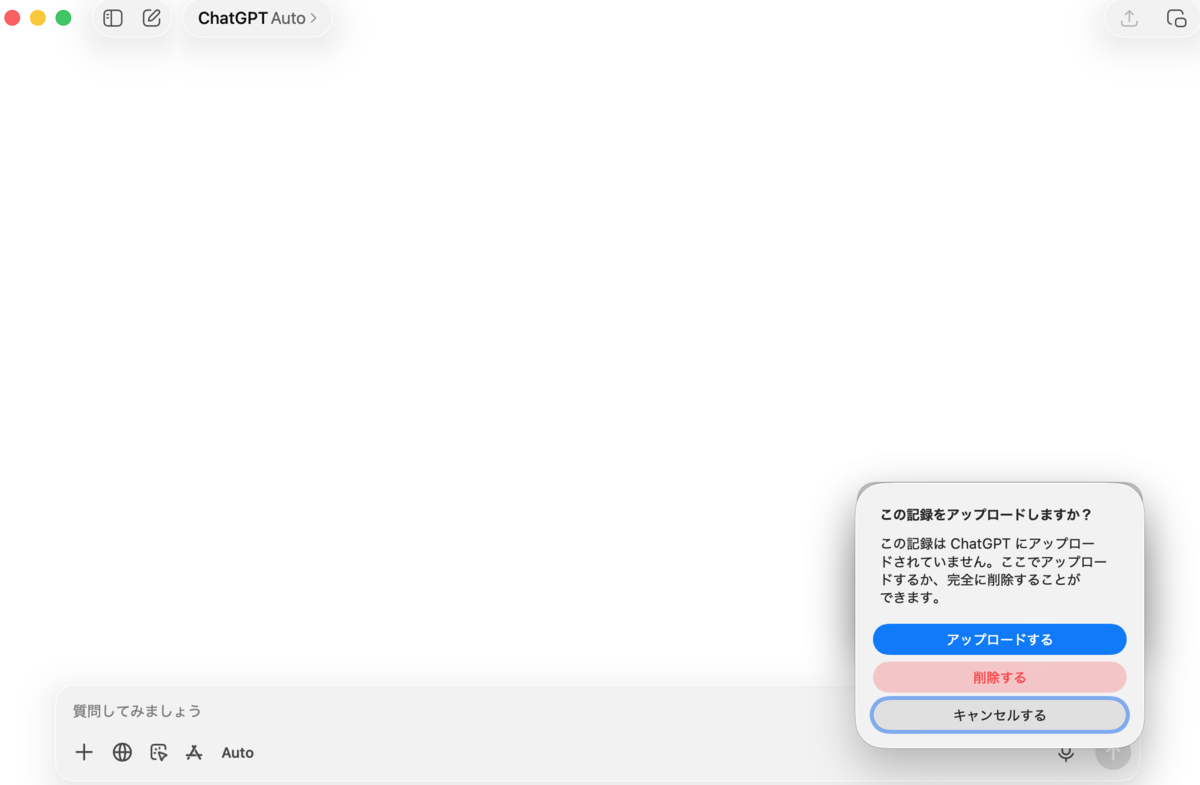Open the companion window icon at top right
The width and height of the screenshot is (1200, 785).
[1176, 18]
